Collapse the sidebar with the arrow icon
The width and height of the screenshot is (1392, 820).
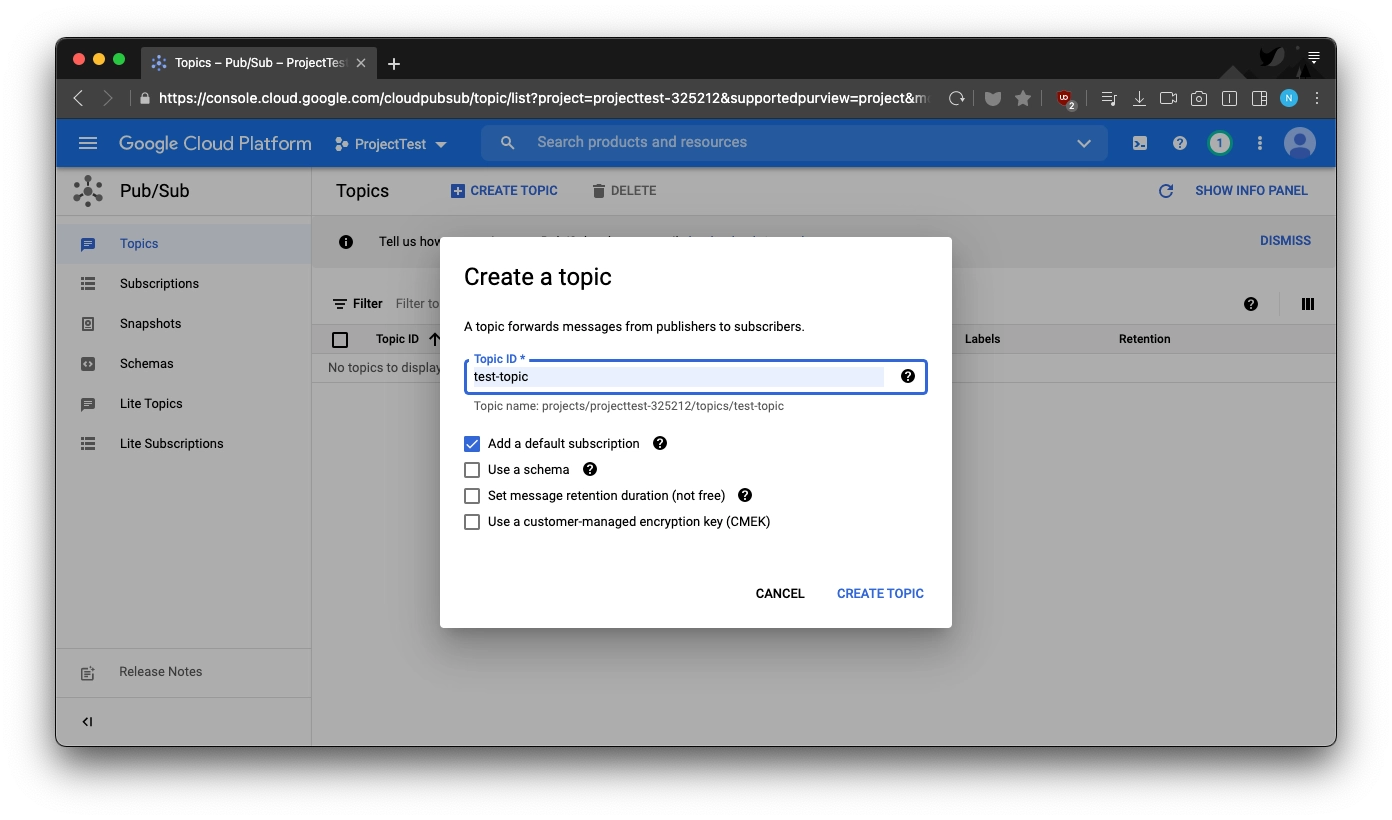pos(88,722)
